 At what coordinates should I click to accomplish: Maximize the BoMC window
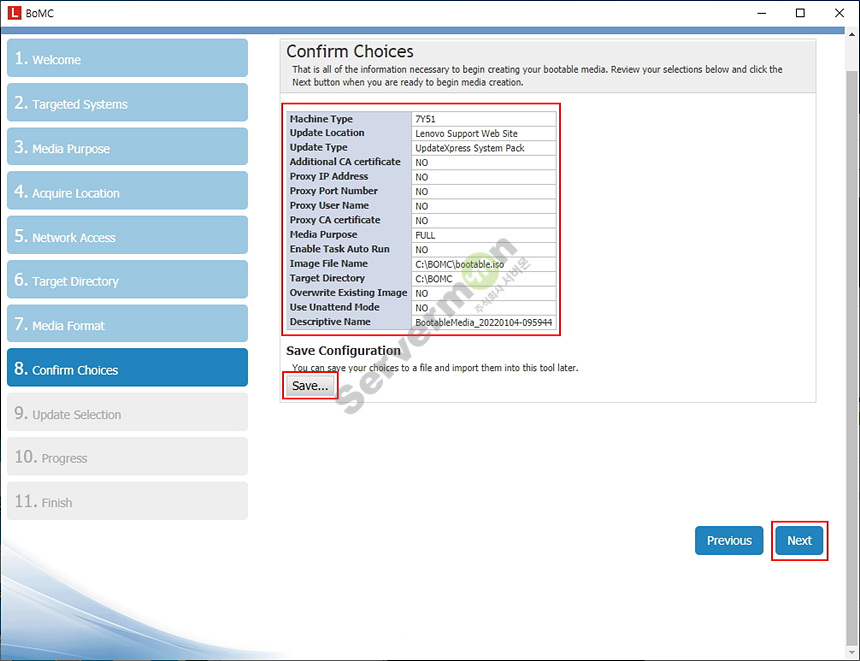[800, 13]
